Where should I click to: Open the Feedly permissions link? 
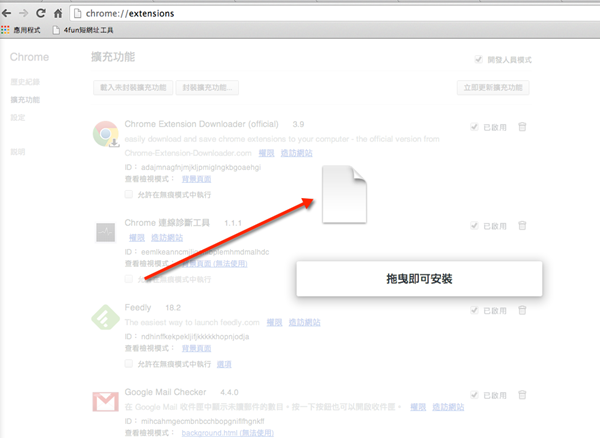(x=274, y=322)
